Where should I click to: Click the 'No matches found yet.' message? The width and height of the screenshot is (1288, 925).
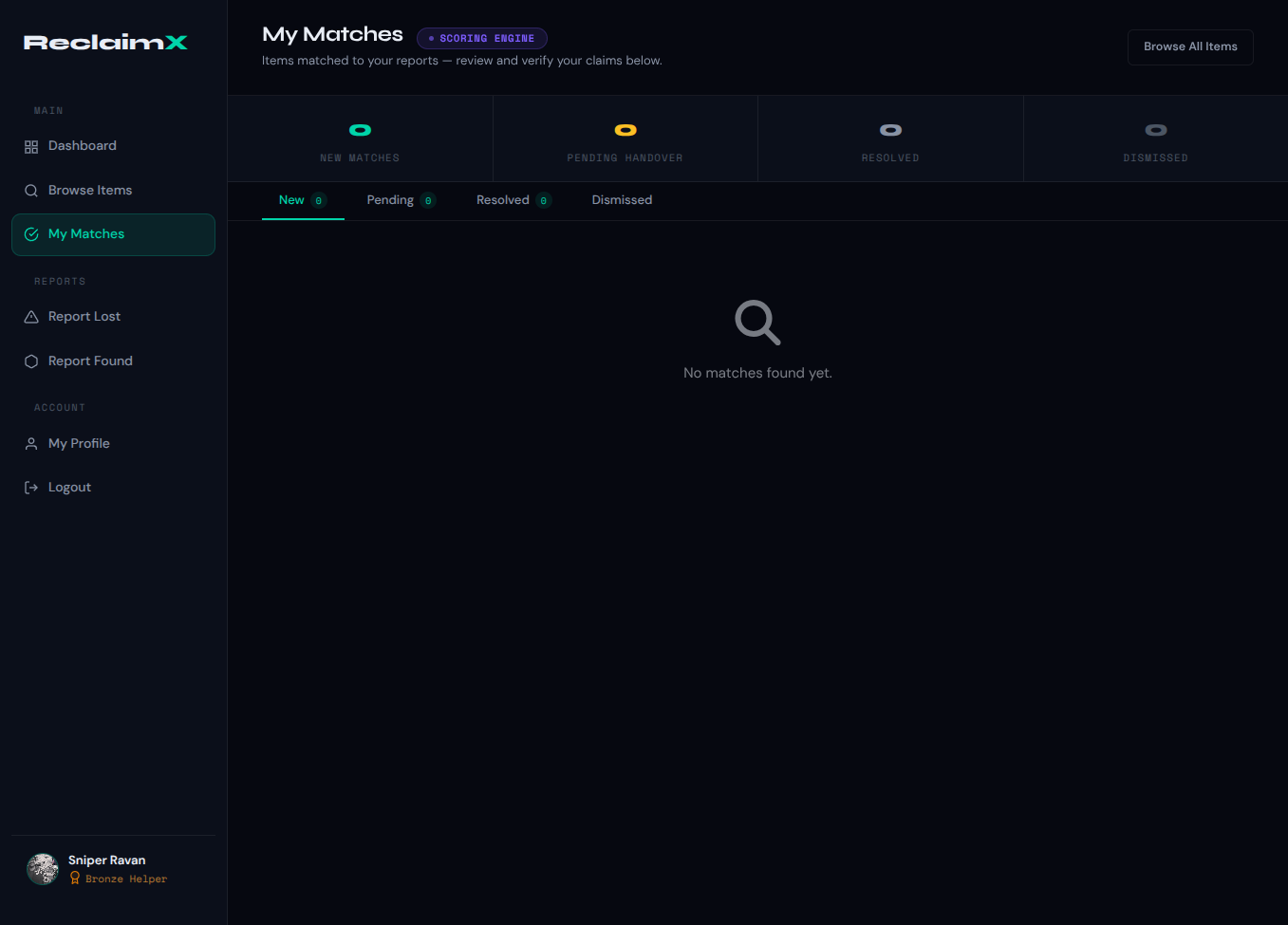point(757,373)
